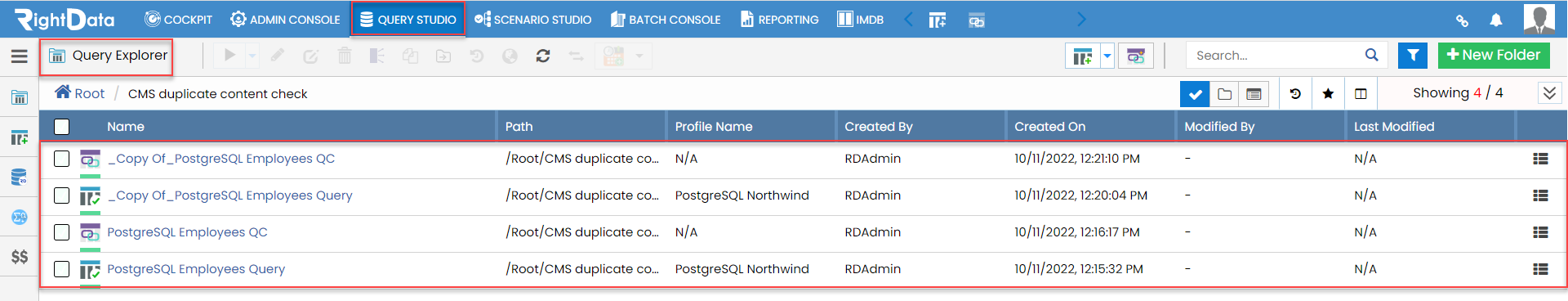1568x301 pixels.
Task: Click the swap arrows toolbar icon
Action: tap(576, 56)
